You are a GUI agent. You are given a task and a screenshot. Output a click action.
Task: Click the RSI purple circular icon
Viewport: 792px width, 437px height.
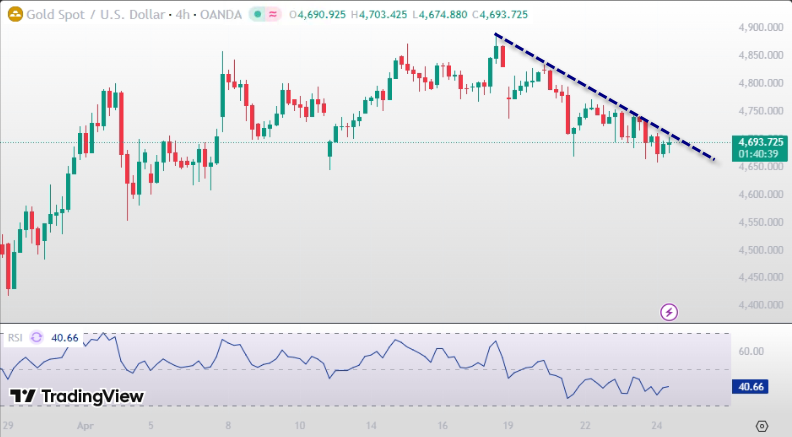[x=38, y=338]
